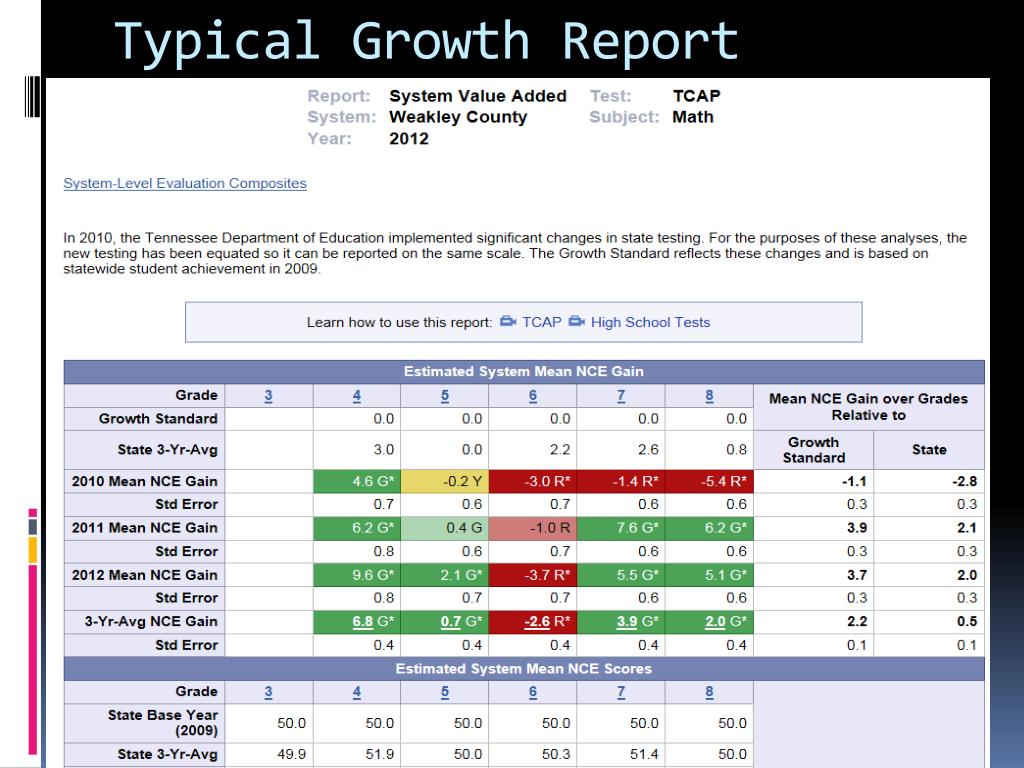Click the 50.3 State 3-Yr-Avg score

click(x=556, y=754)
